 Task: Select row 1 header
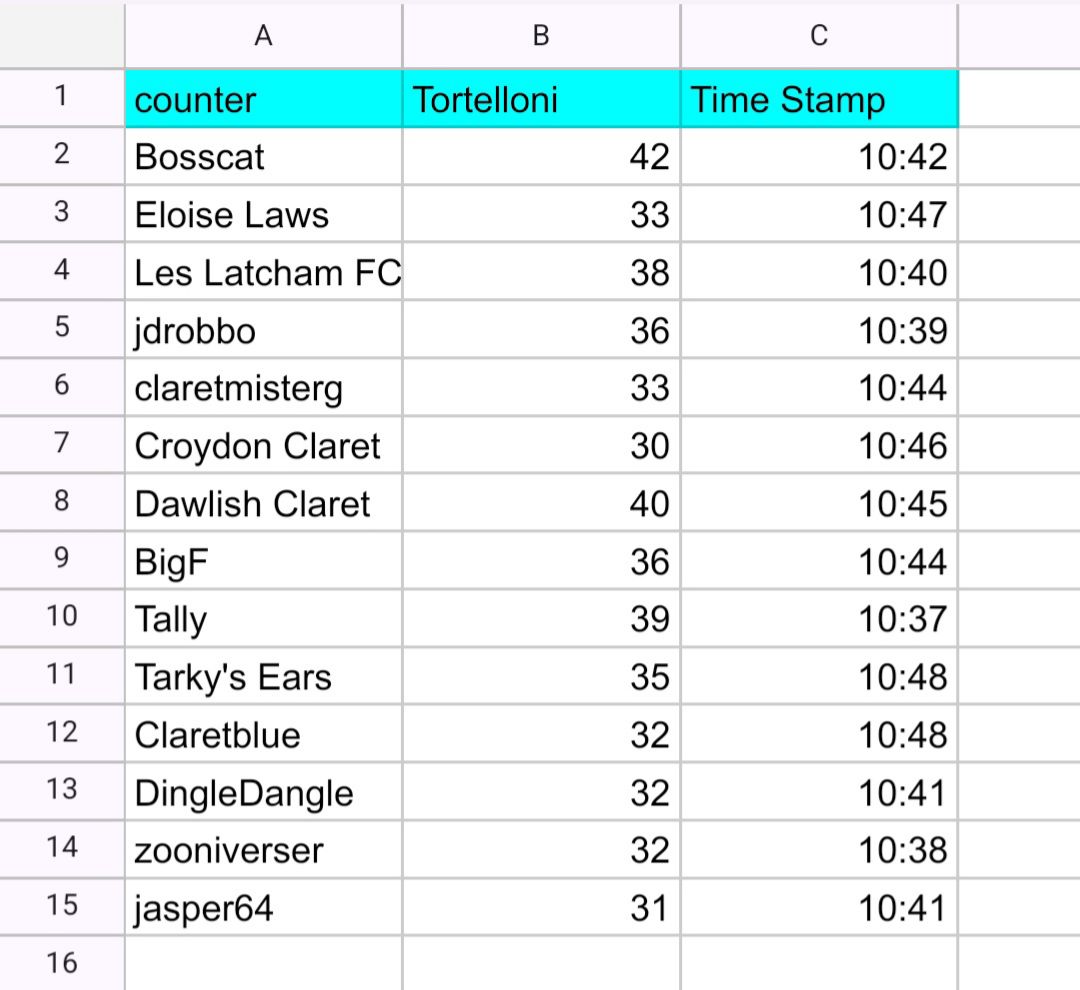click(x=62, y=98)
